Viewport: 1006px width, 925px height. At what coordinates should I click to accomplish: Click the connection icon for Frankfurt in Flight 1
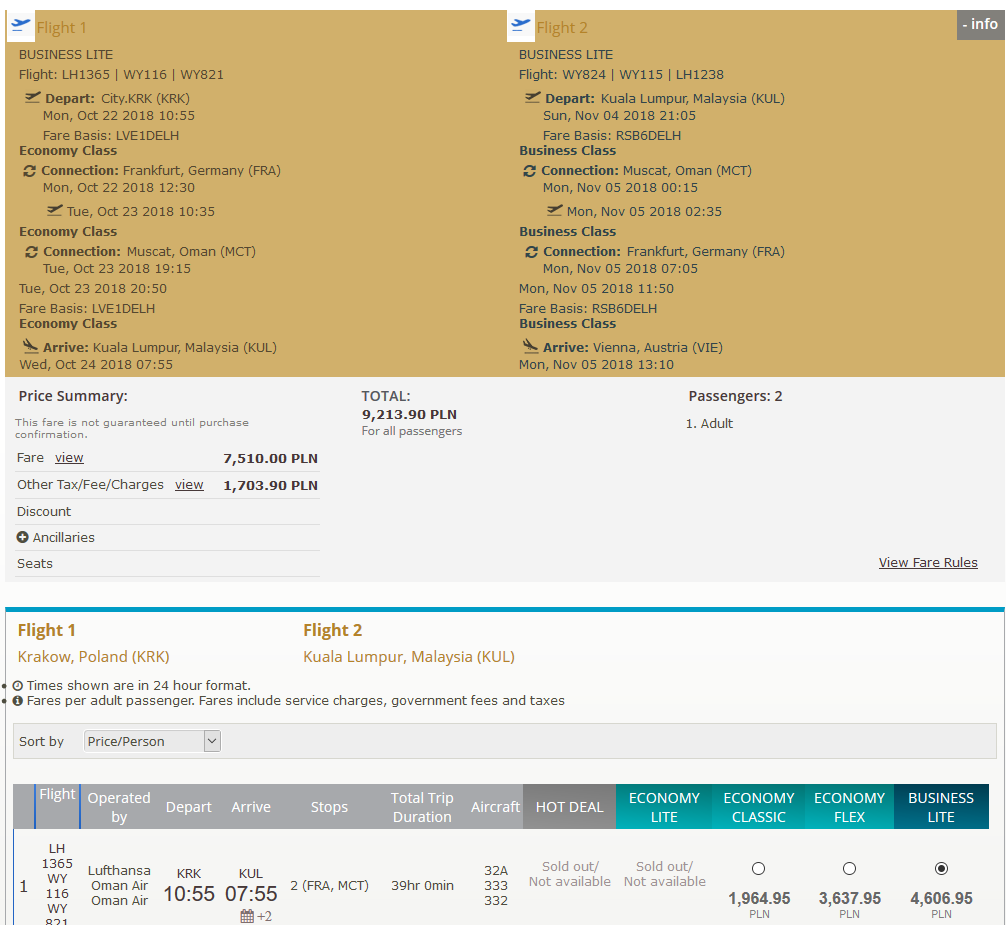pyautogui.click(x=30, y=171)
